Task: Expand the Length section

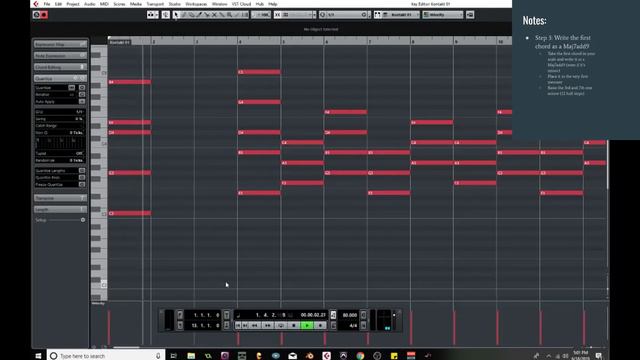Action: click(x=60, y=209)
